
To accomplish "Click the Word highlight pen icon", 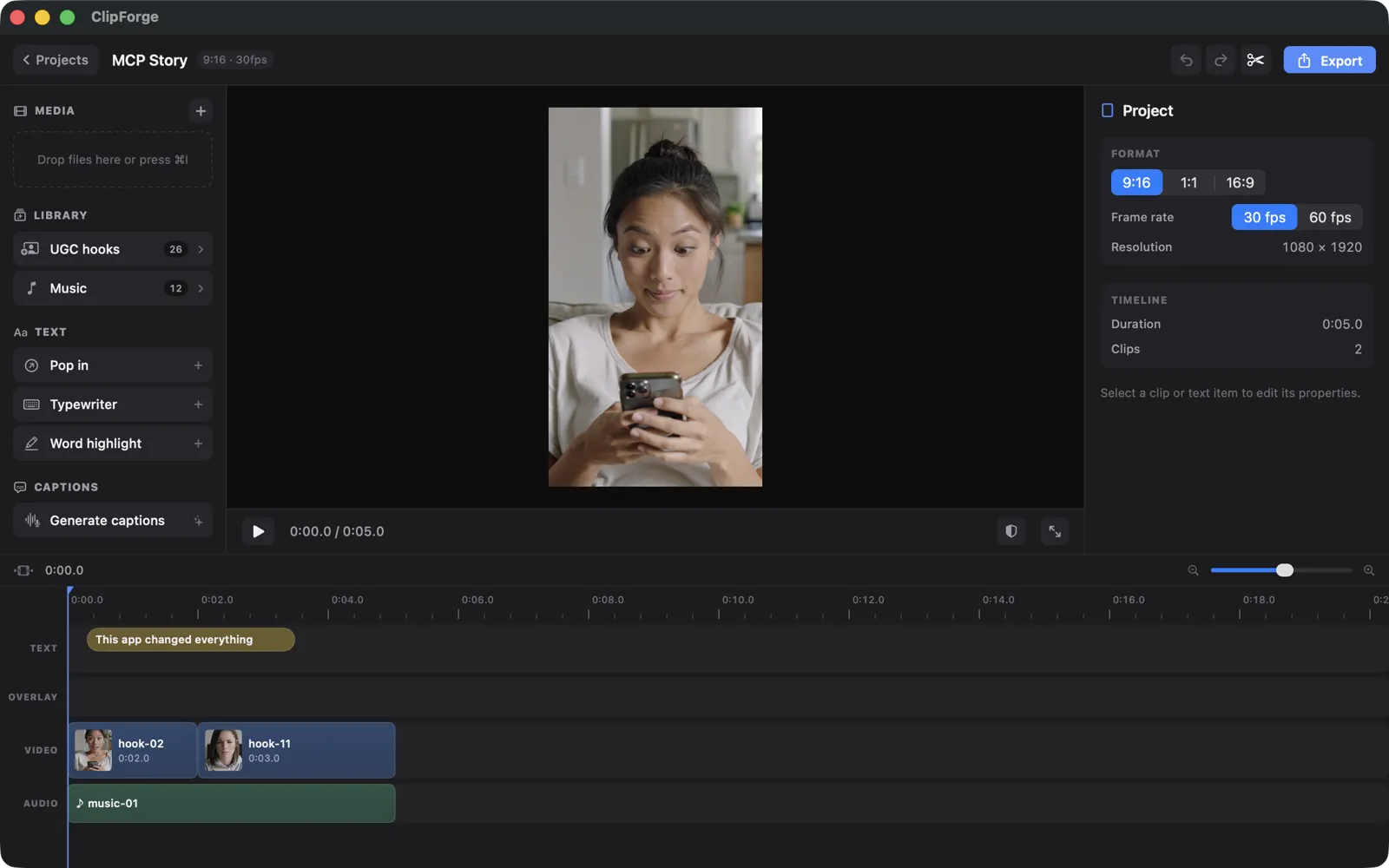I will 31,444.
